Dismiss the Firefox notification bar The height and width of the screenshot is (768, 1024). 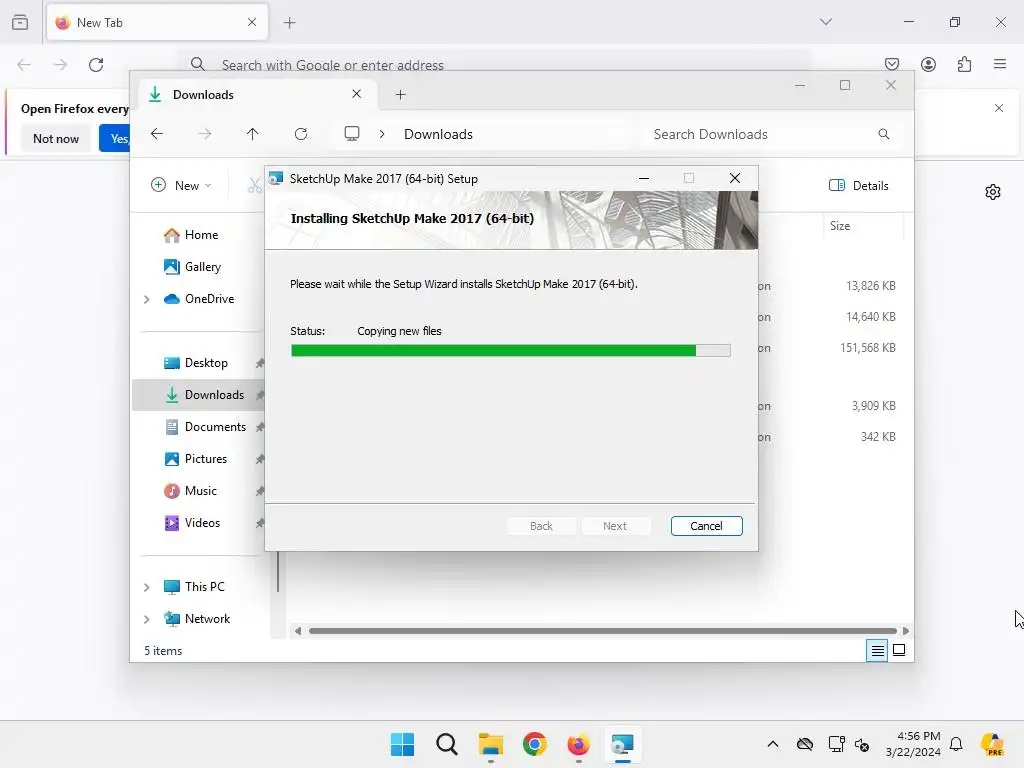[999, 108]
